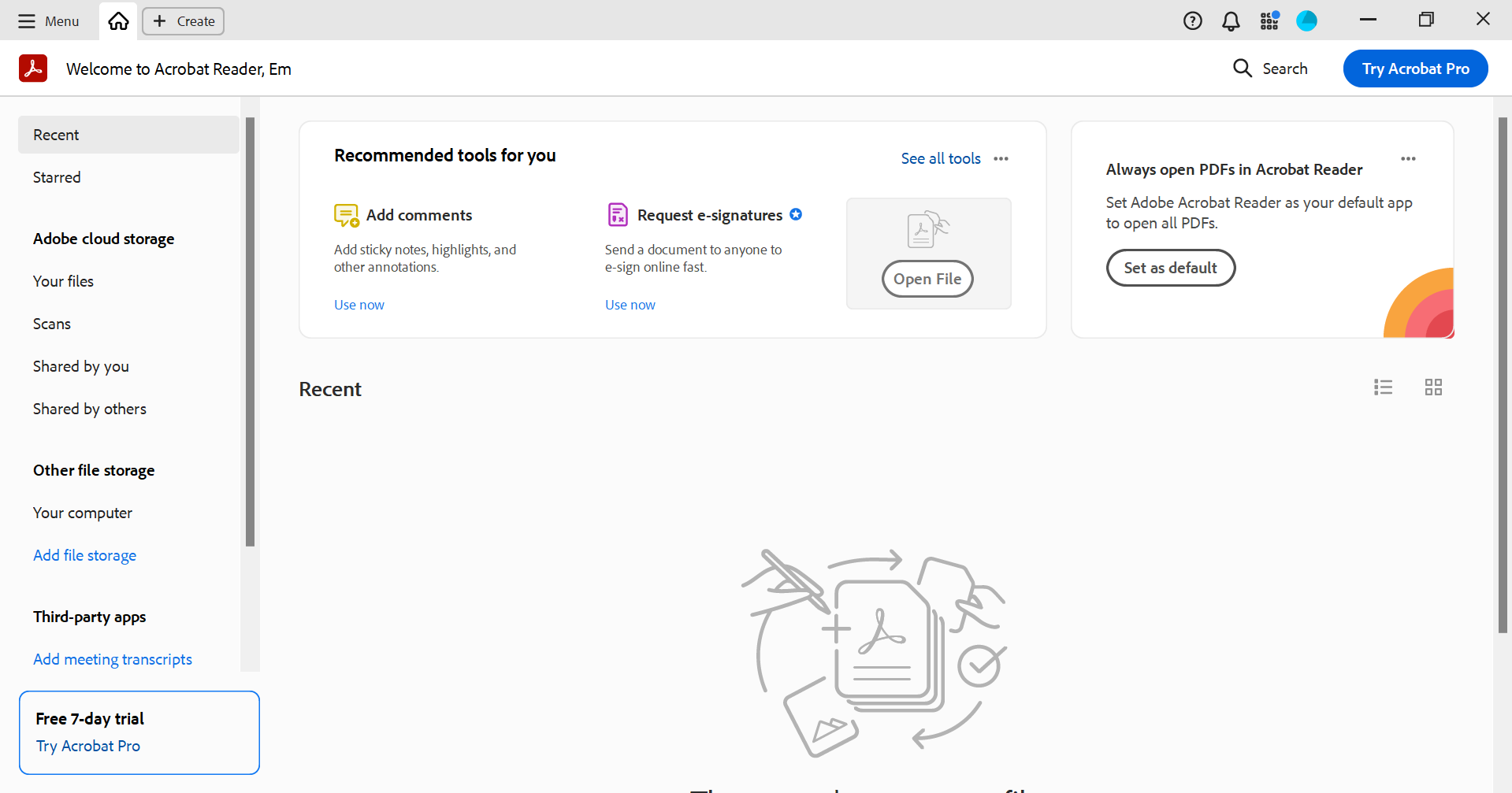Click the Request e-signatures tool icon
The width and height of the screenshot is (1512, 793).
618,215
